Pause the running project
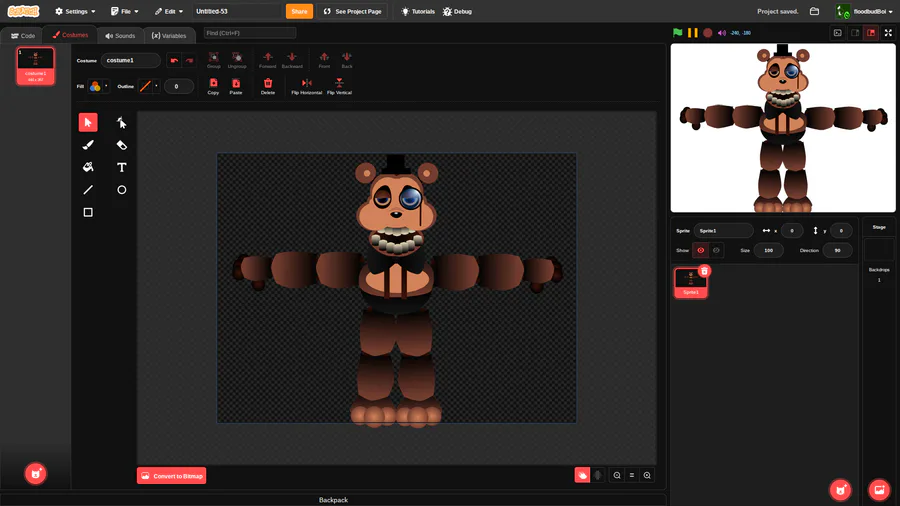This screenshot has width=900, height=506. (x=693, y=33)
